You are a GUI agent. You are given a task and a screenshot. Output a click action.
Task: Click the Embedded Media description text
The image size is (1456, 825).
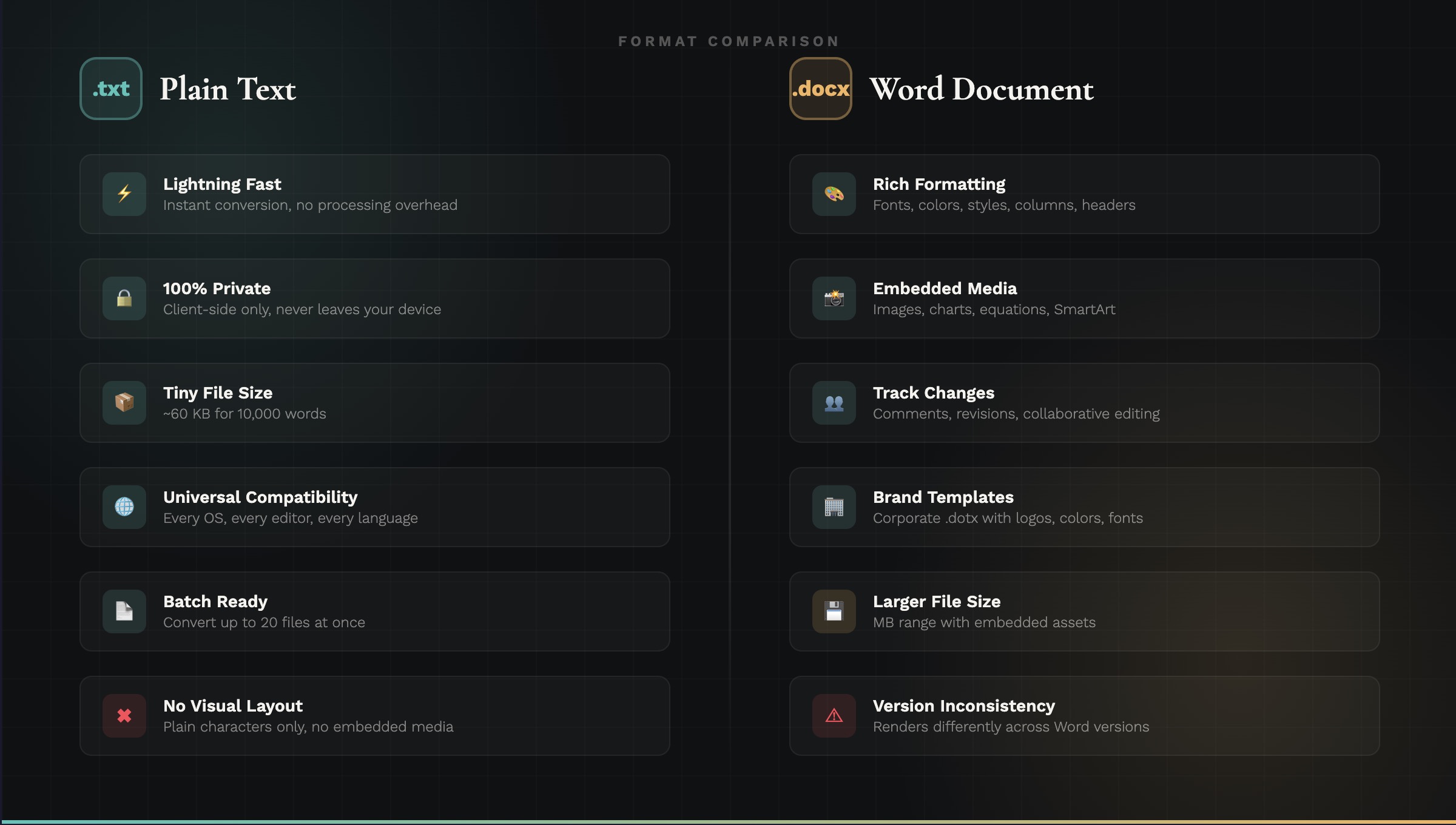tap(994, 309)
